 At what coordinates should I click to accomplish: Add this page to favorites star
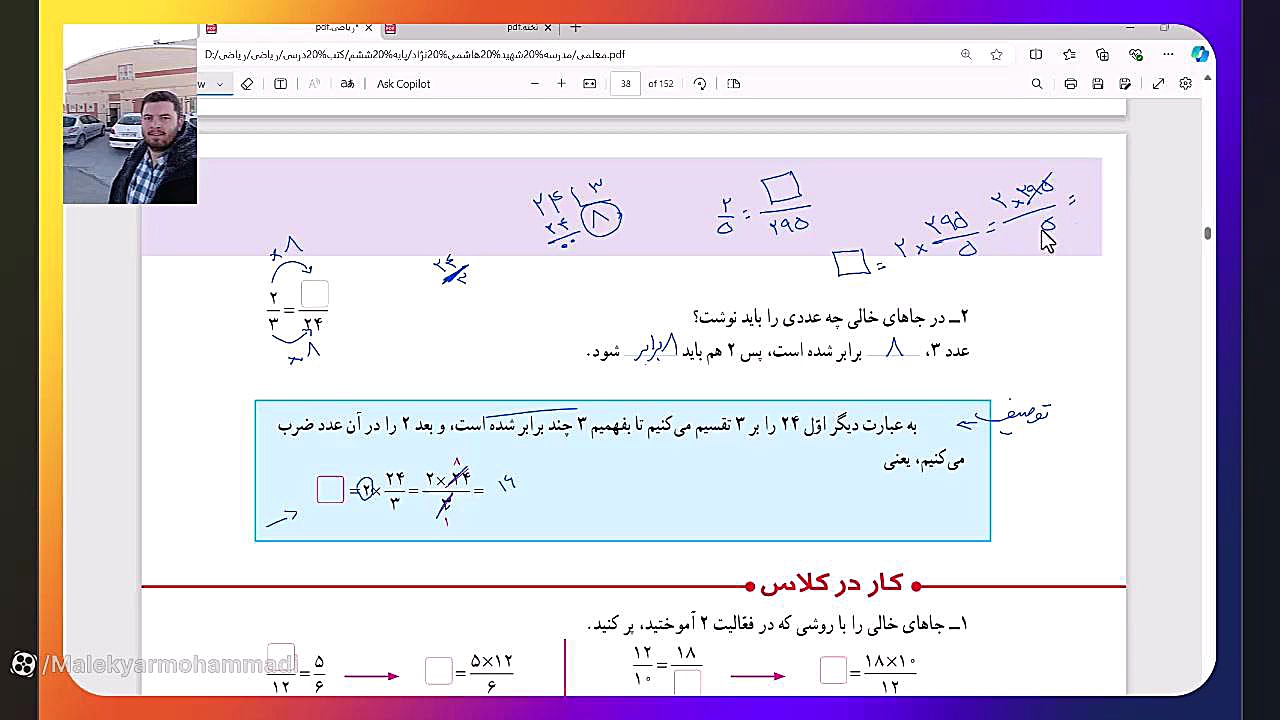pos(996,55)
